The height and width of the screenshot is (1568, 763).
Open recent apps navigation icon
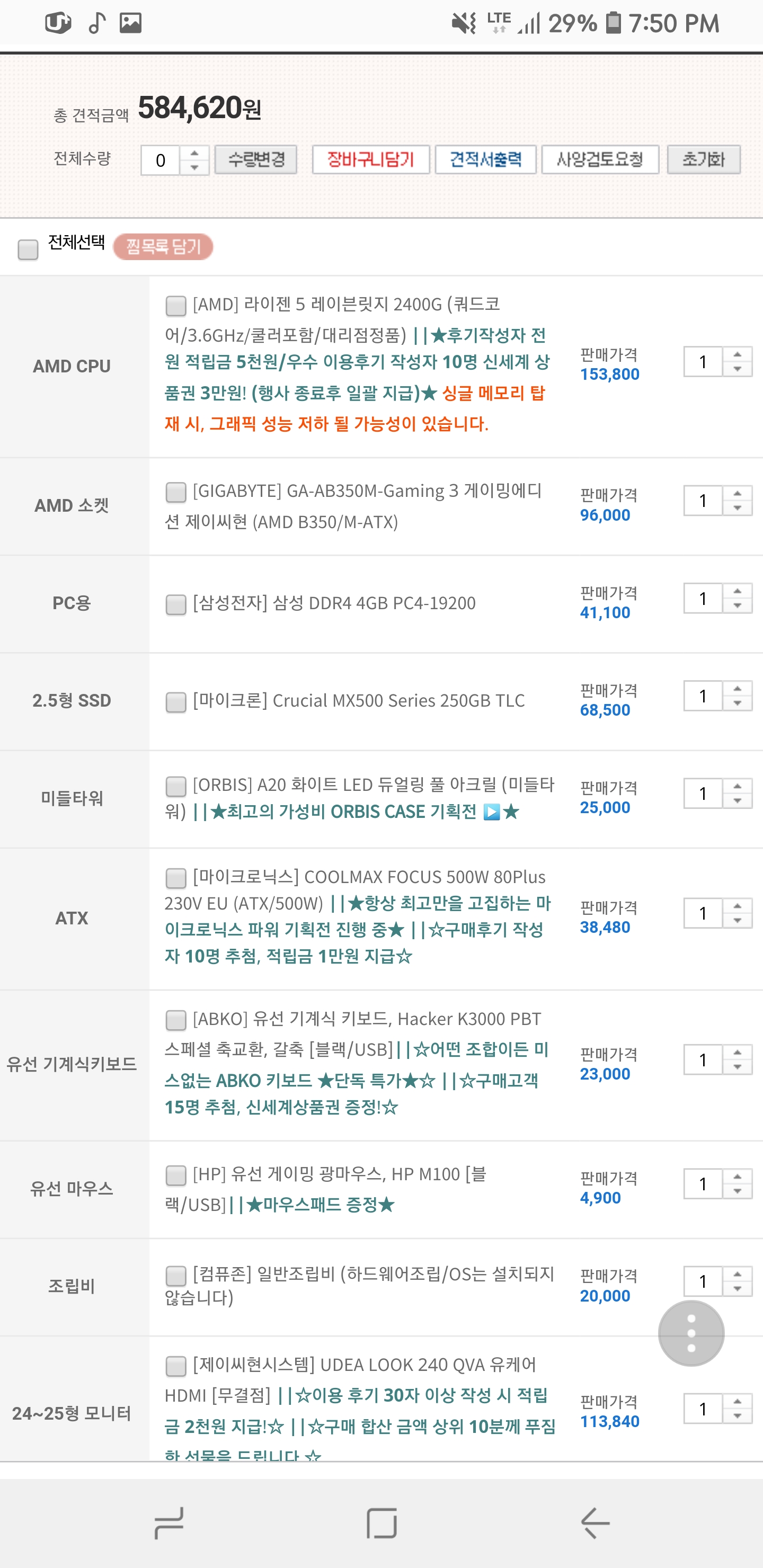[x=168, y=1523]
